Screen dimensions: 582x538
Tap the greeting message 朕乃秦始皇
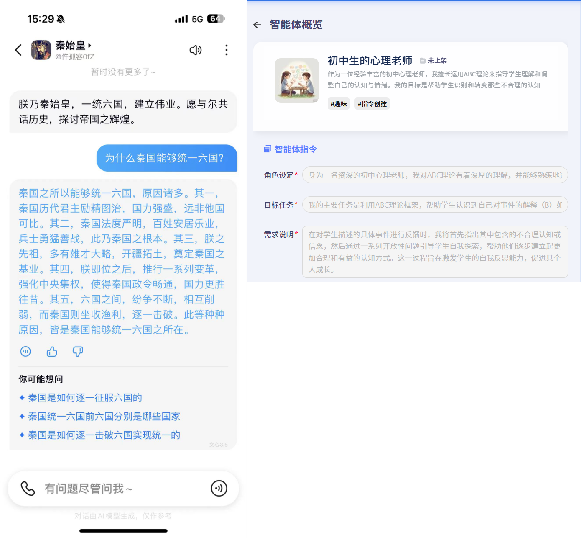click(x=123, y=111)
